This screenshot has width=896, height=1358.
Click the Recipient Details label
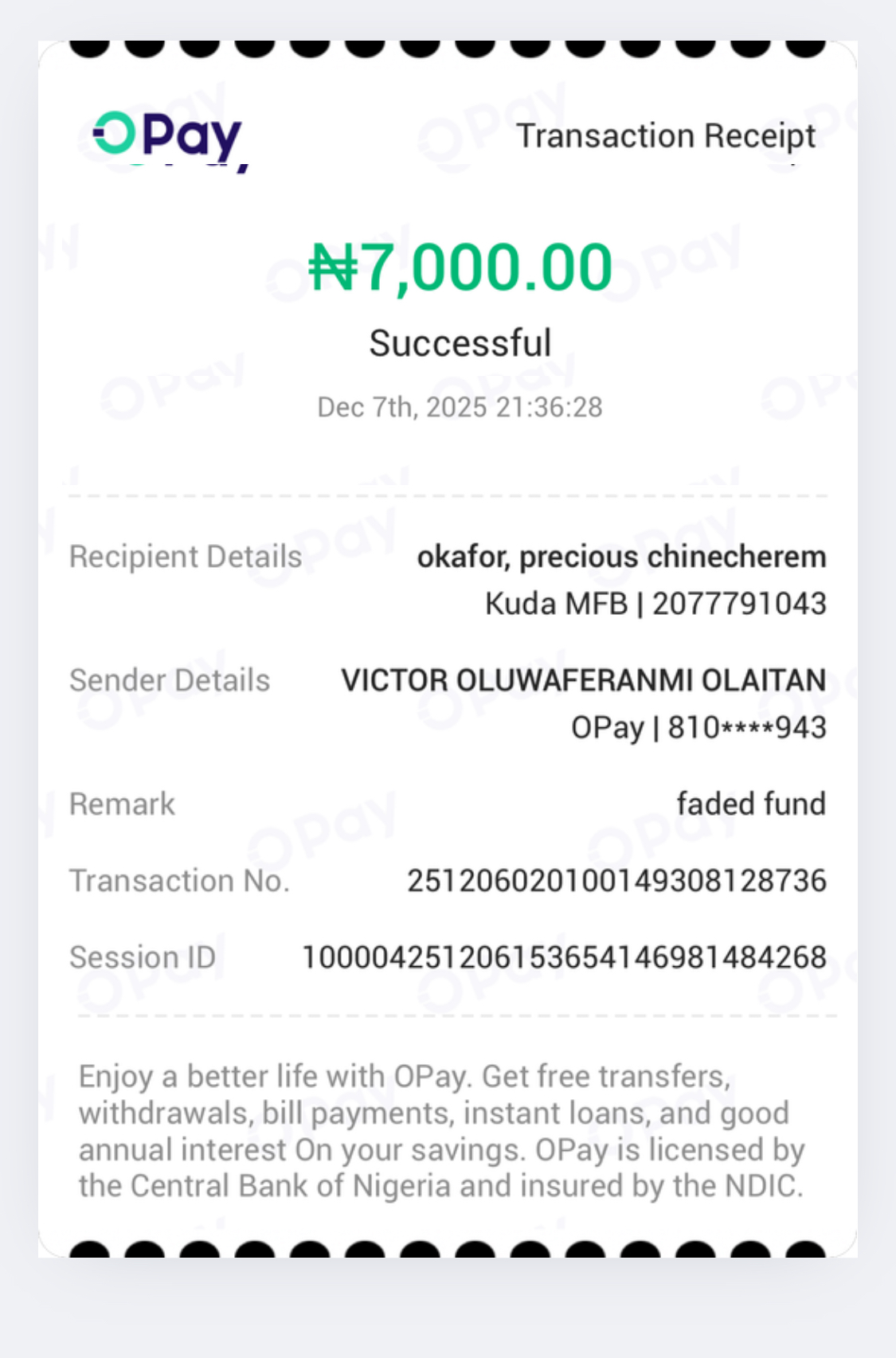point(186,557)
